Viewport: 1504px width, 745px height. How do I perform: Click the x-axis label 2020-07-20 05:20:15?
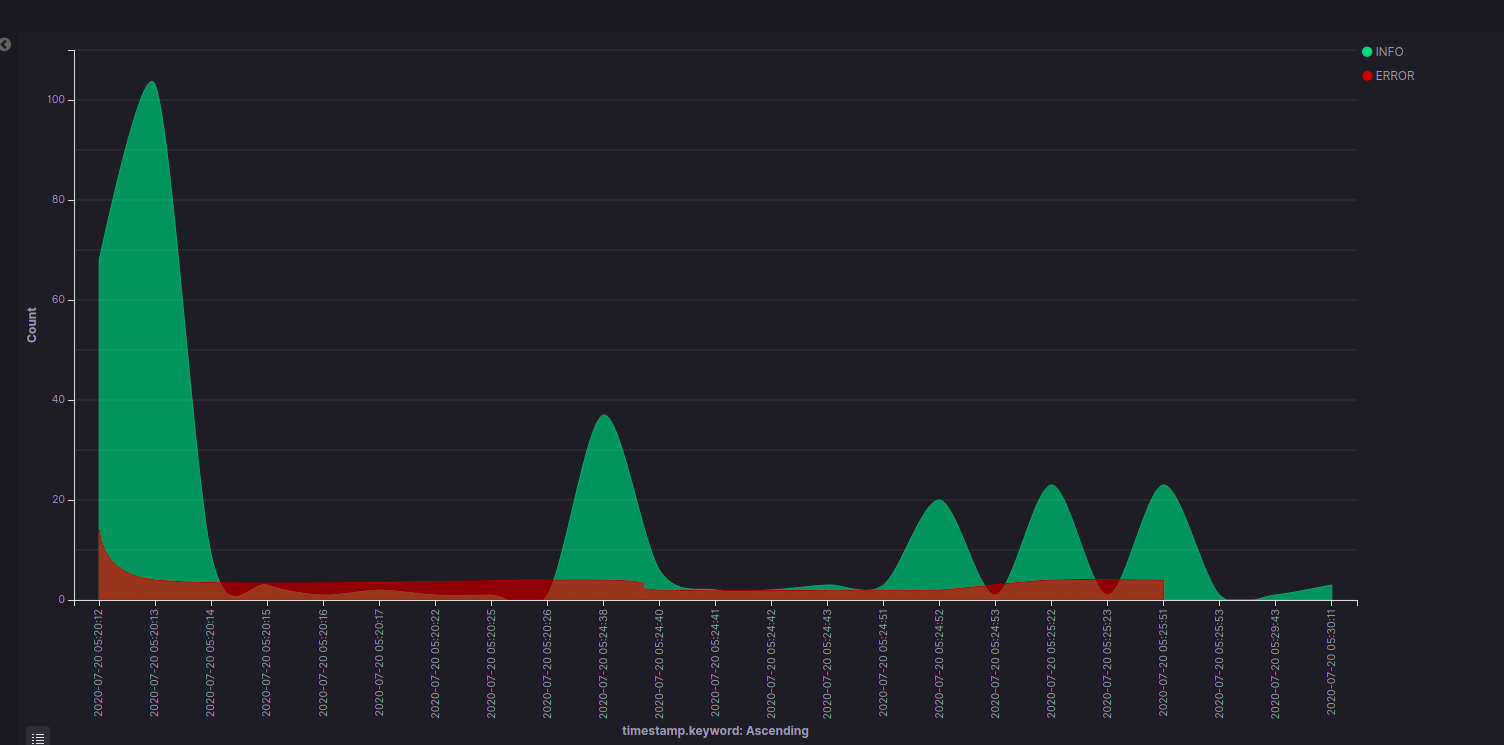(267, 662)
